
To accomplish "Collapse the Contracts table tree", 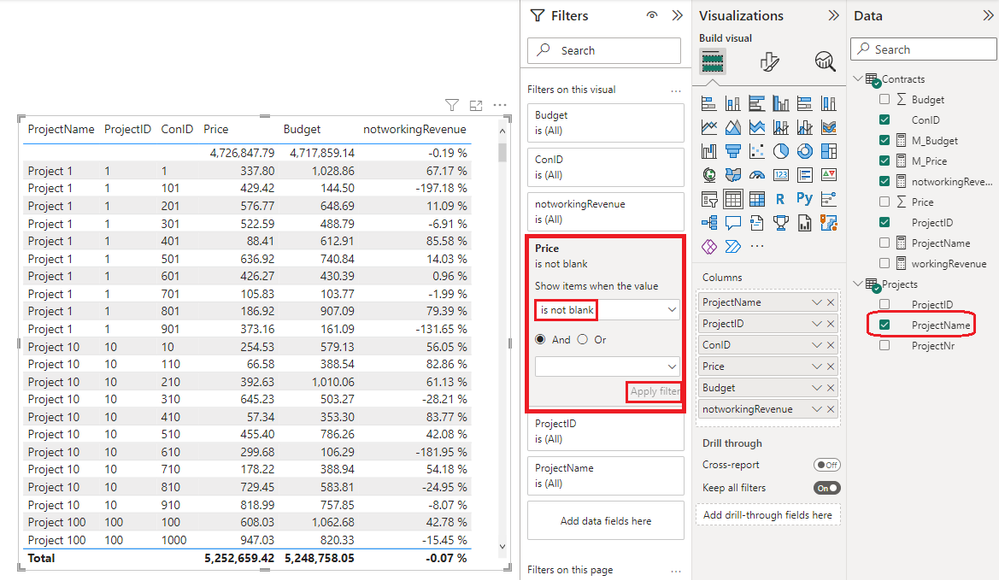I will (858, 78).
